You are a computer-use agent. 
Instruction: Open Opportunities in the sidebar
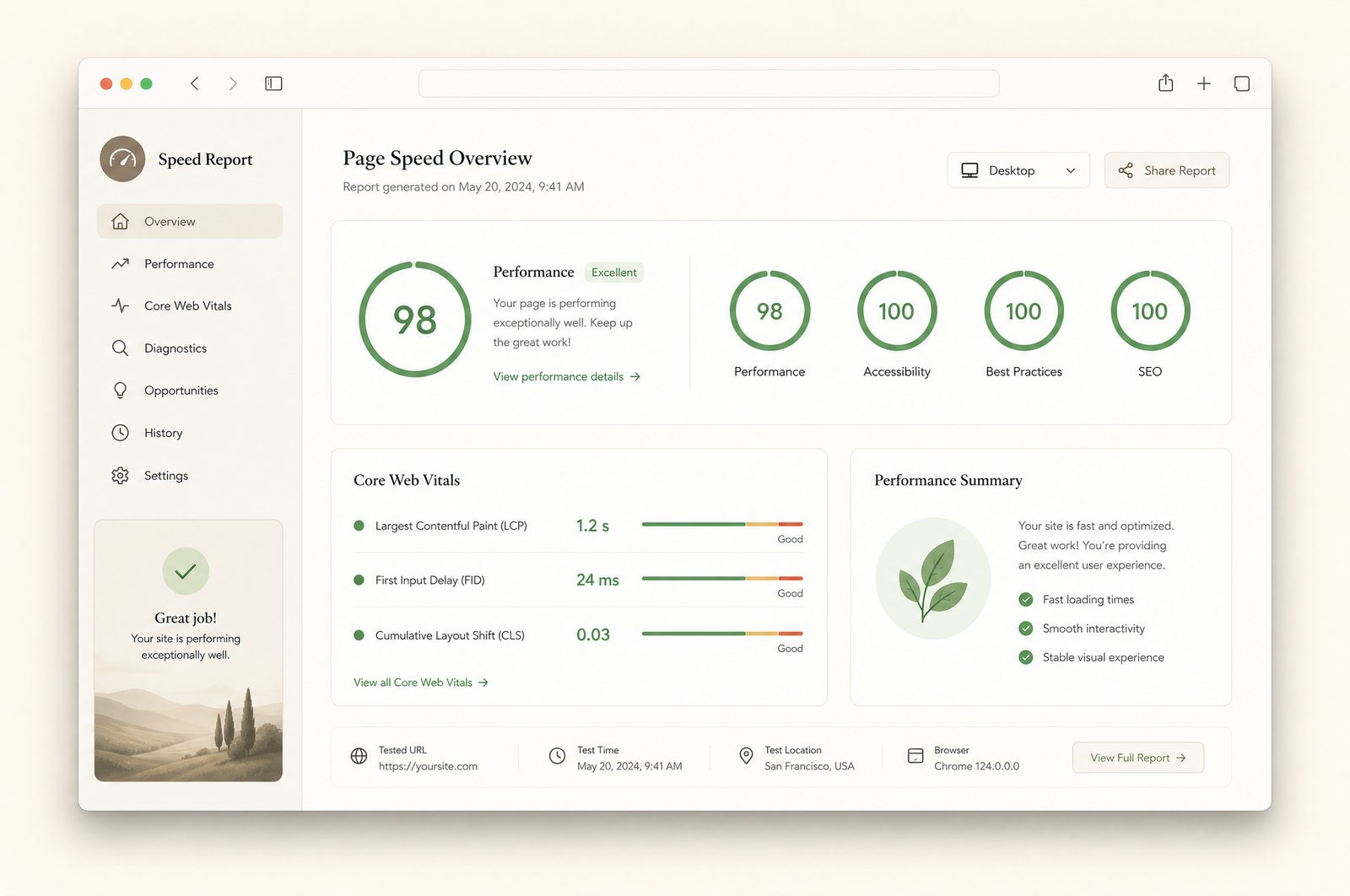(x=190, y=390)
